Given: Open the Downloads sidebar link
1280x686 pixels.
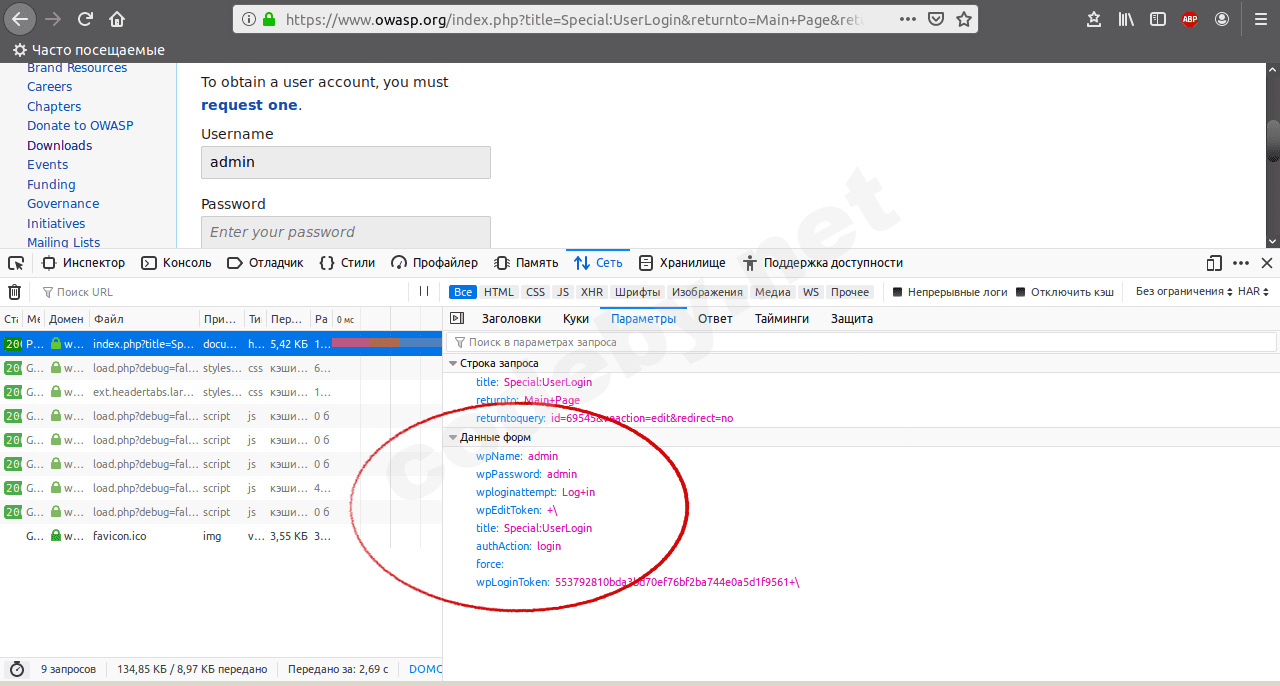Looking at the screenshot, I should pos(59,145).
